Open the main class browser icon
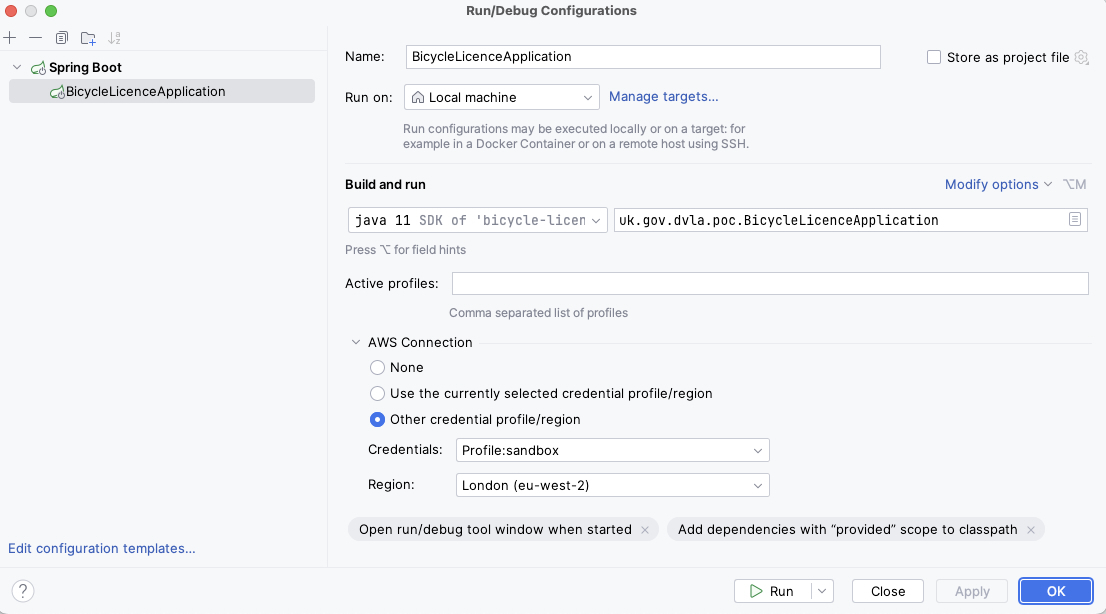 (1076, 219)
